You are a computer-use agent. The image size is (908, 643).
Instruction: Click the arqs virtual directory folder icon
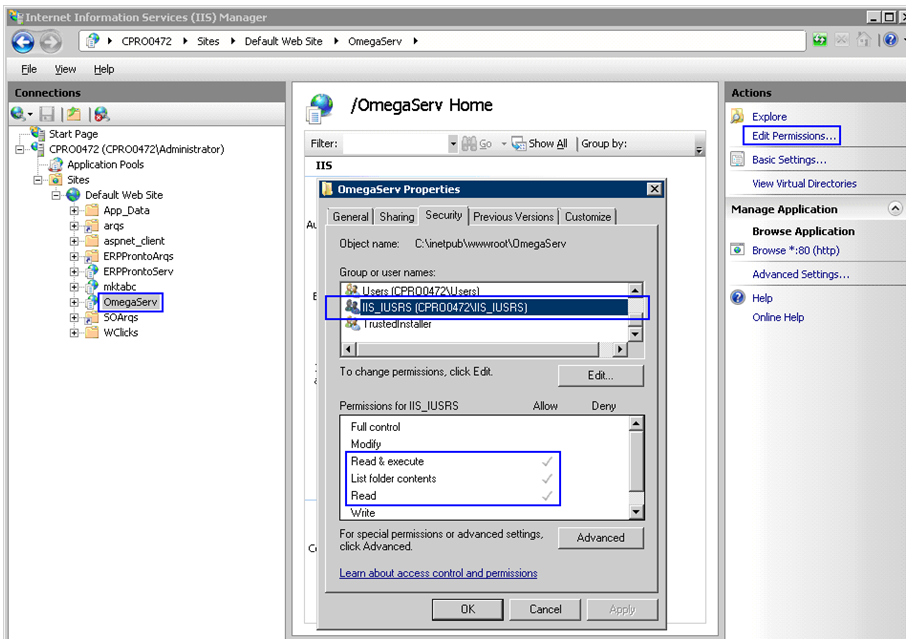click(91, 226)
